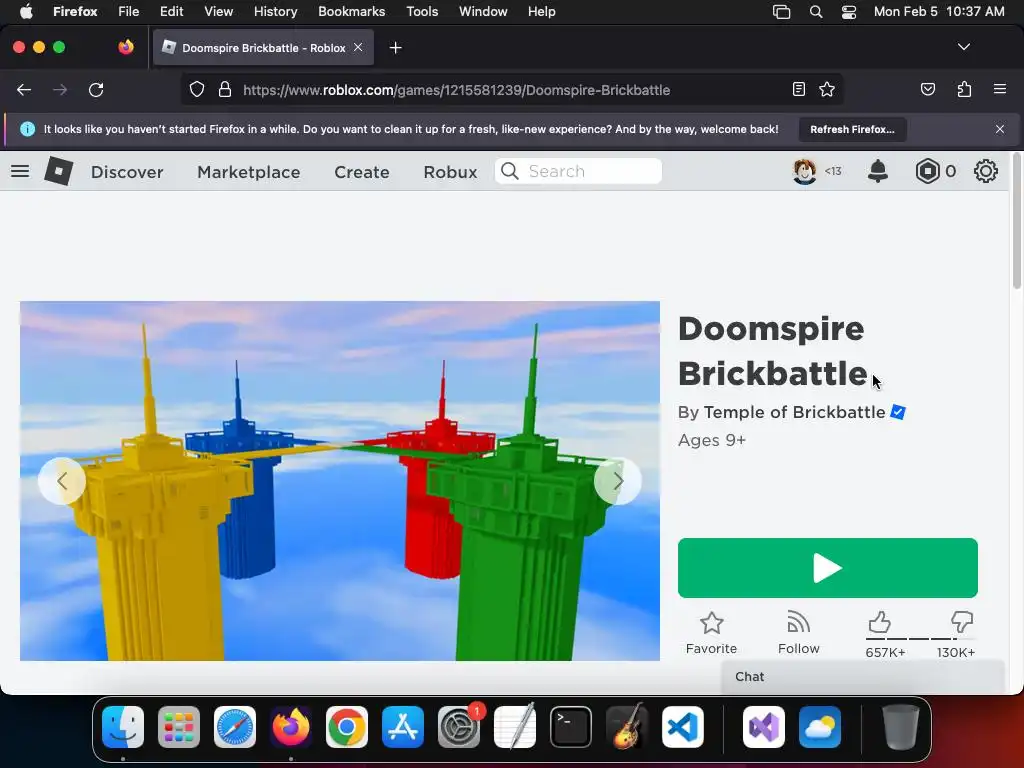Open the Firefox extensions puzzle icon

pos(964,89)
